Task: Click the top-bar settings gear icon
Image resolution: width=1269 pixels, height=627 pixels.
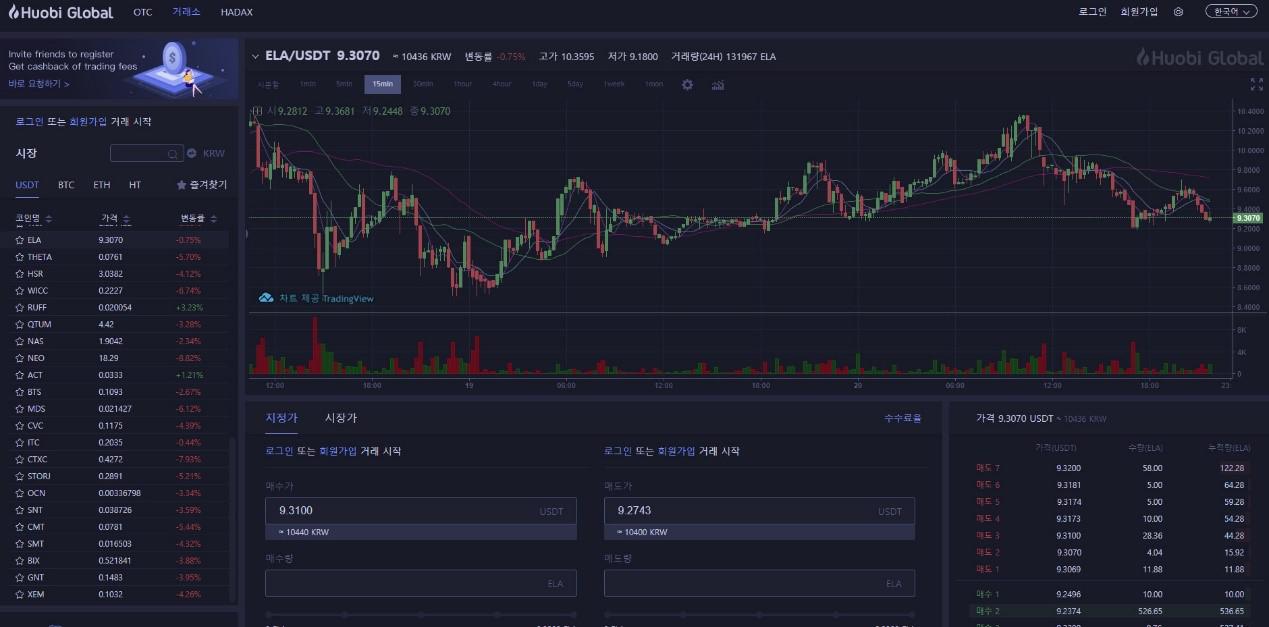Action: click(x=1178, y=12)
